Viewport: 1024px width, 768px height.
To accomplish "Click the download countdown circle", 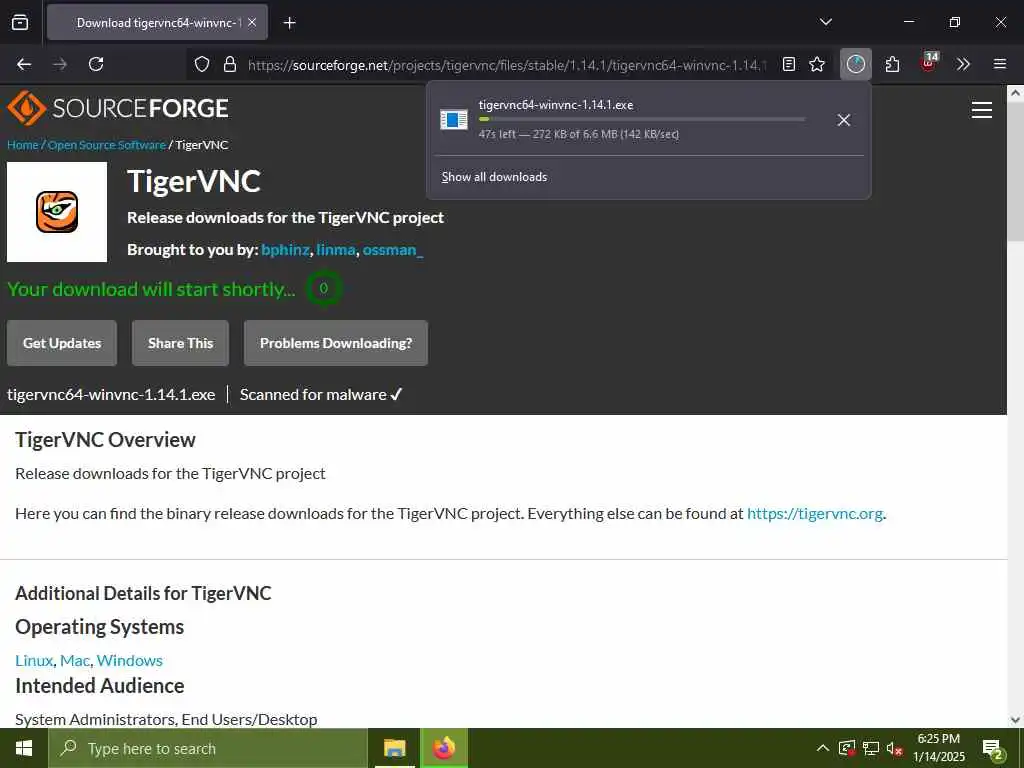I will (323, 288).
